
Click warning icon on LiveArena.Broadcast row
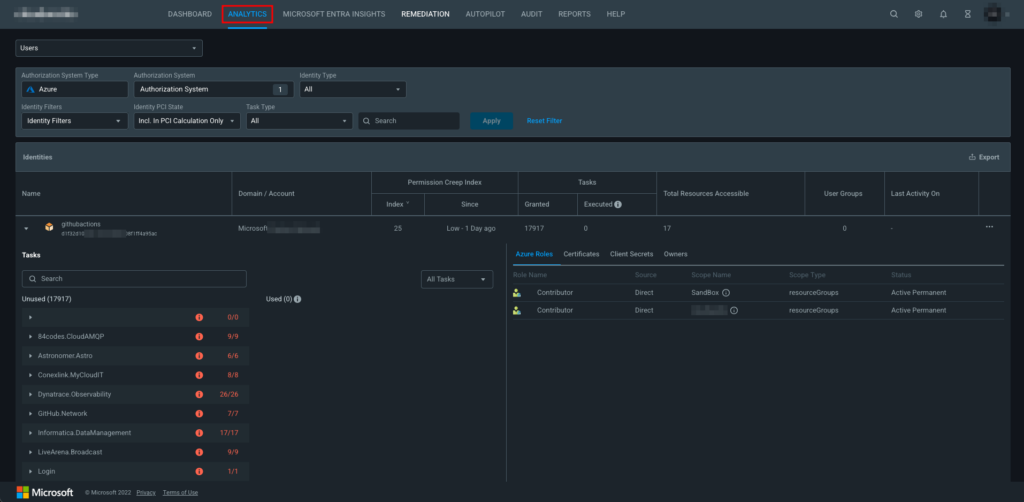point(199,452)
